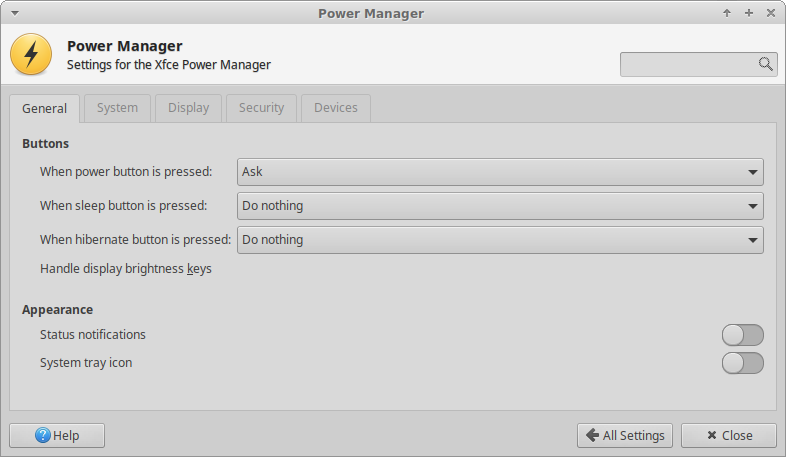The width and height of the screenshot is (786, 457).
Task: Open the hibernate button action dropdown
Action: tap(500, 240)
